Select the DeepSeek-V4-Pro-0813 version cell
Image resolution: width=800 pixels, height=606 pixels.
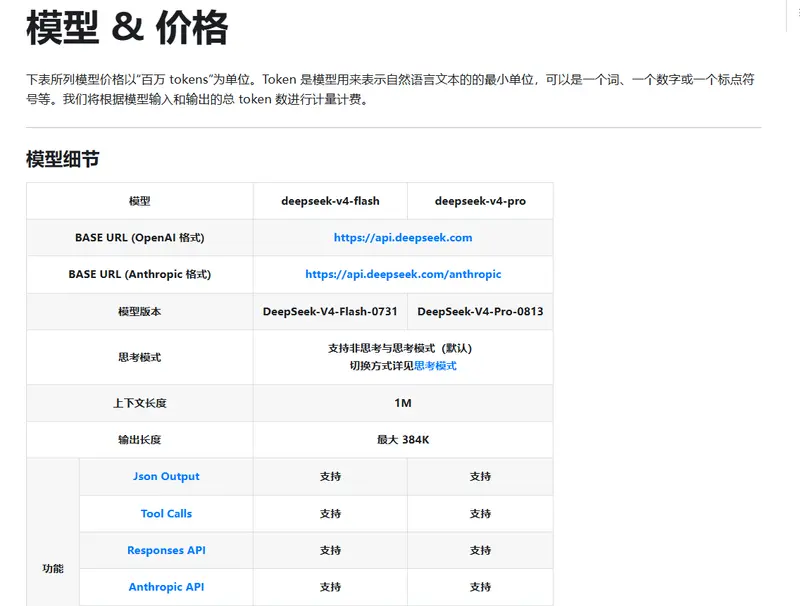coord(480,312)
